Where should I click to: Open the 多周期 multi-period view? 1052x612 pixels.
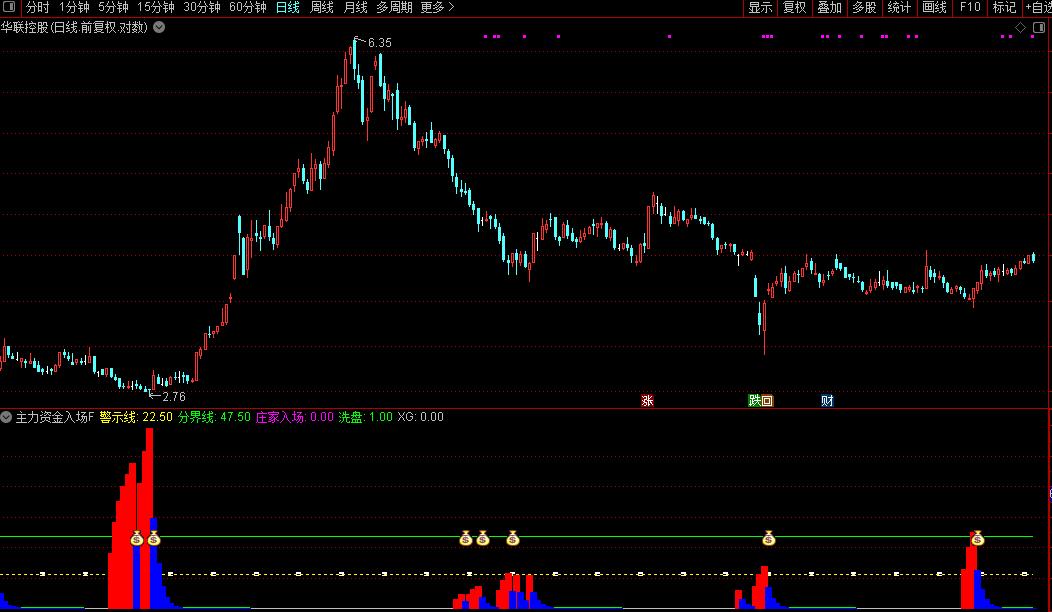[x=394, y=7]
